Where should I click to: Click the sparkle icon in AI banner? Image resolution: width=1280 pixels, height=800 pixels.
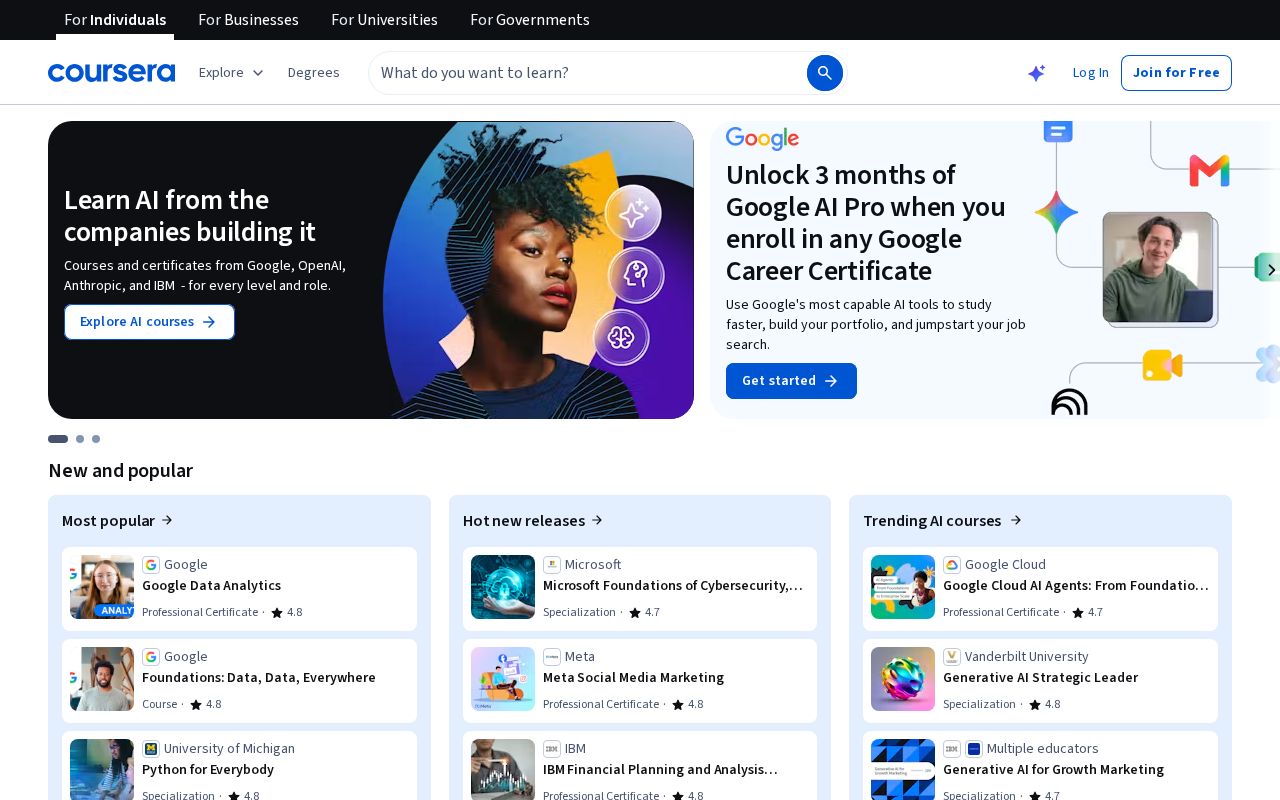pyautogui.click(x=633, y=213)
